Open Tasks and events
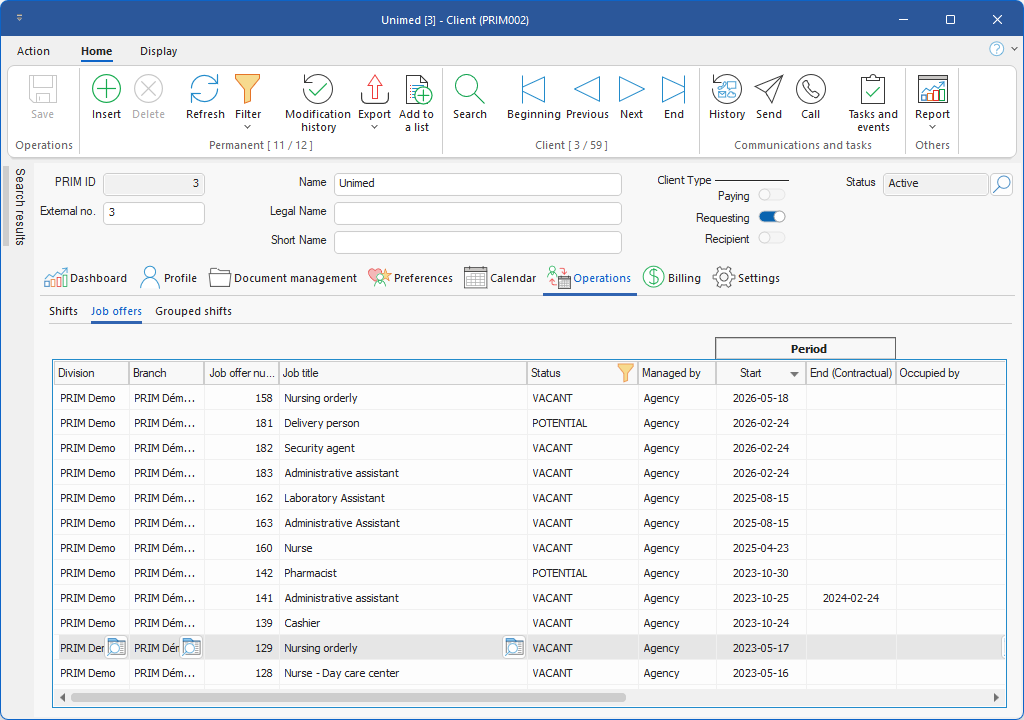Screen dimensions: 1024x720 (873, 90)
